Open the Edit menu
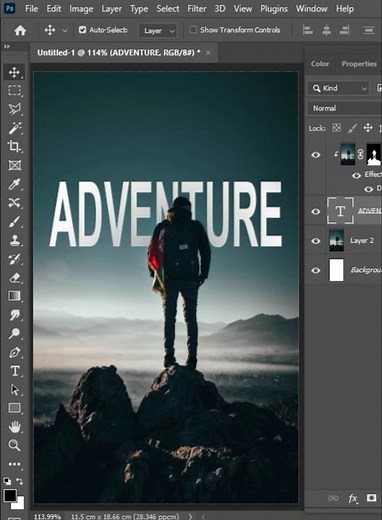Image resolution: width=382 pixels, height=520 pixels. click(x=54, y=9)
